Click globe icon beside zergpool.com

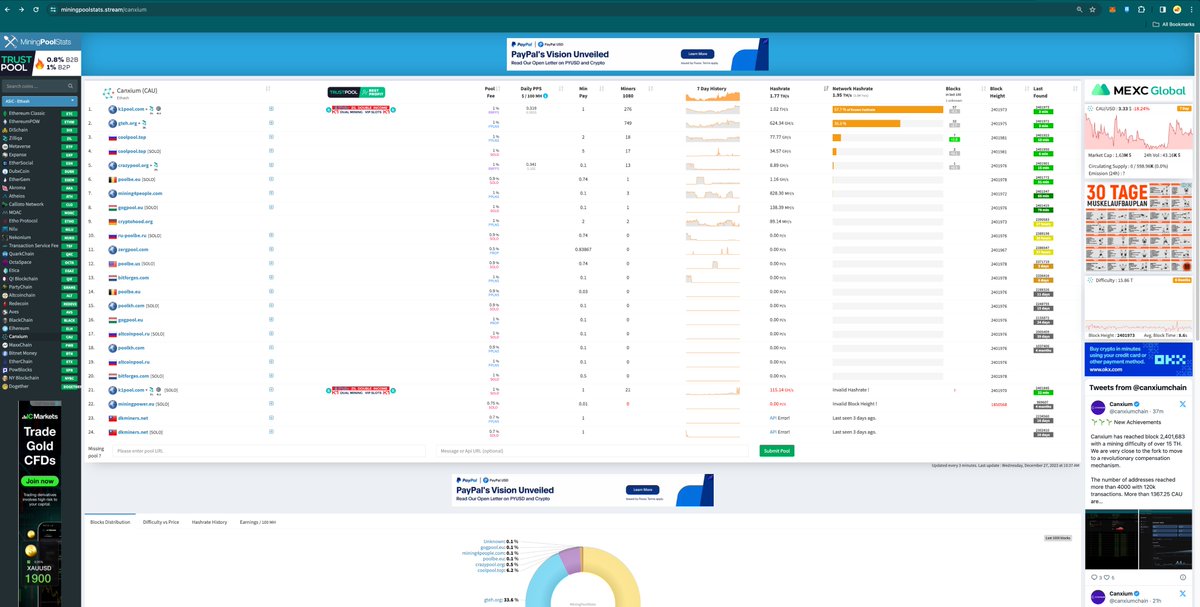(112, 249)
